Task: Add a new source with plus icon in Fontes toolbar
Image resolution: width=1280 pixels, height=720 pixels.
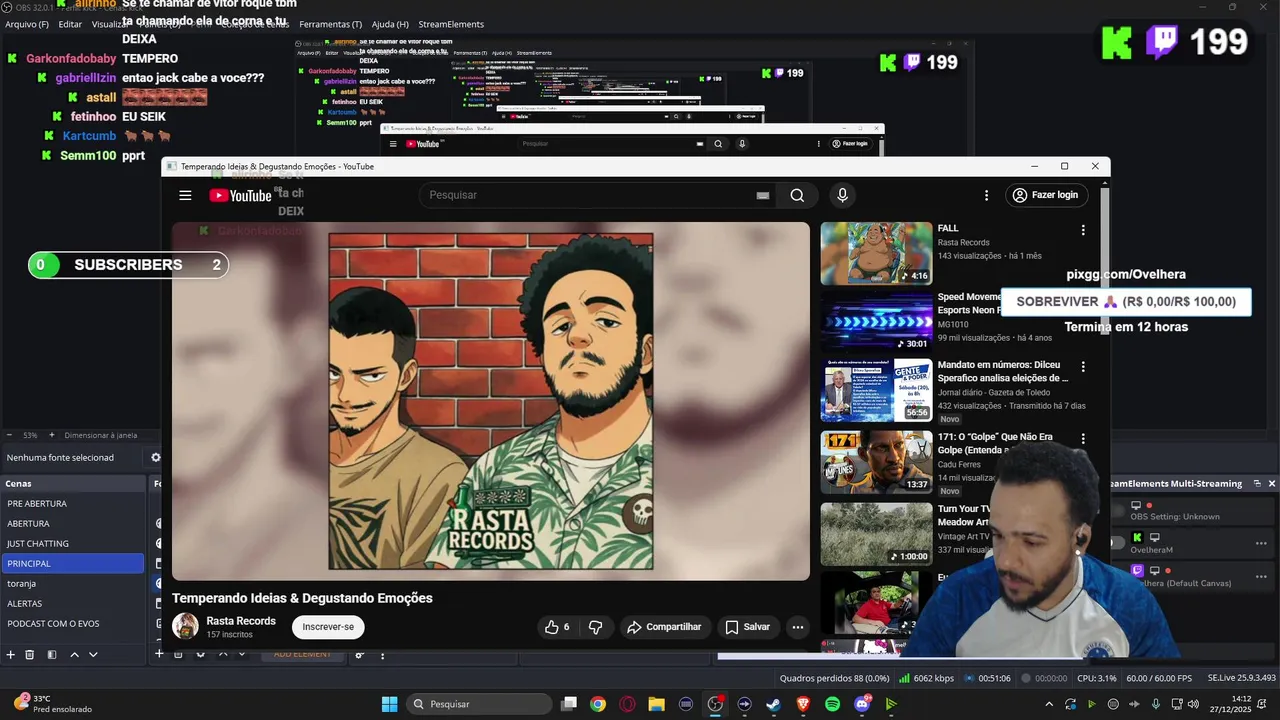Action: click(x=159, y=653)
